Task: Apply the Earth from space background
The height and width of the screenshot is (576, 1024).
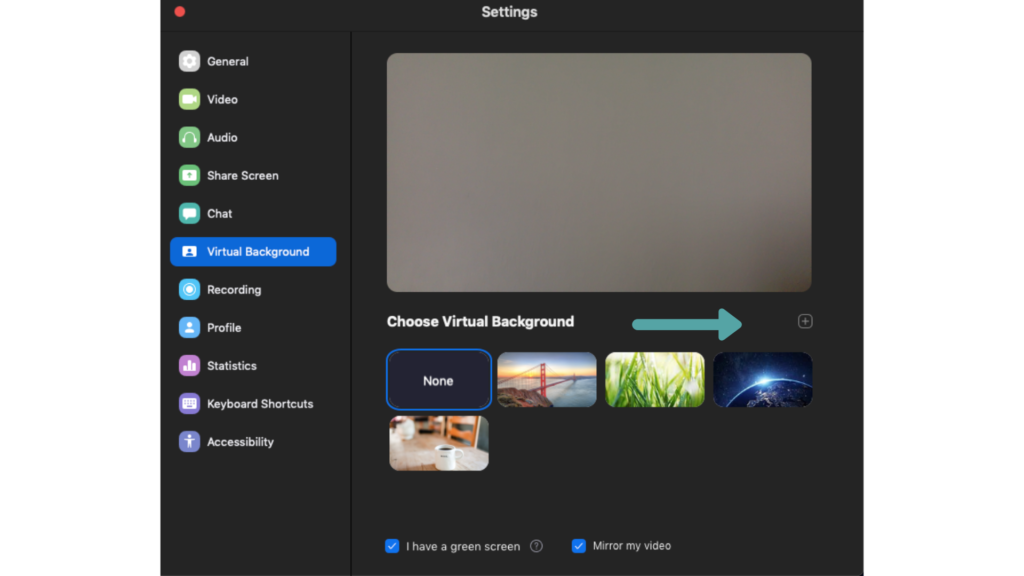Action: [762, 380]
